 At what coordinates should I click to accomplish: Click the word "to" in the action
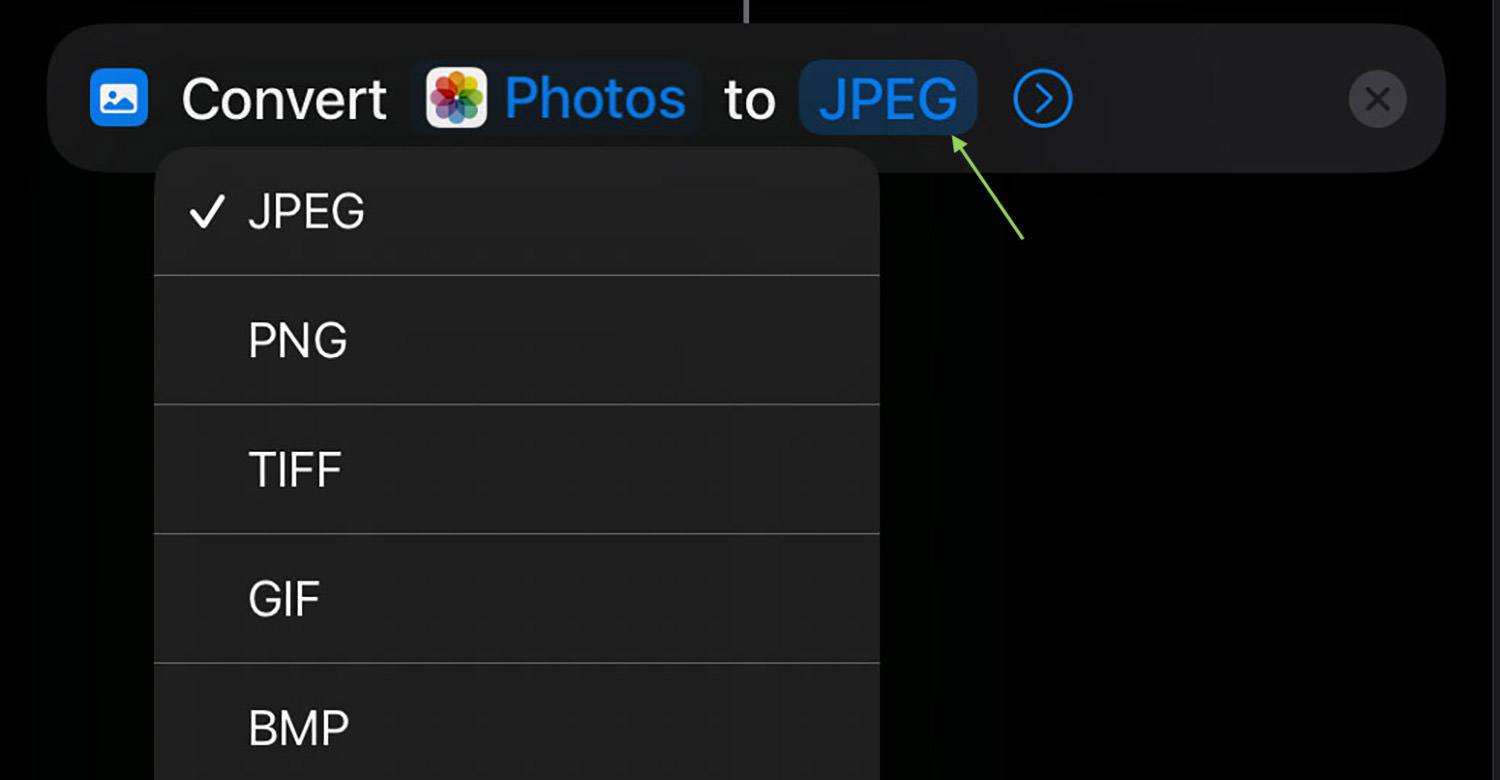750,100
